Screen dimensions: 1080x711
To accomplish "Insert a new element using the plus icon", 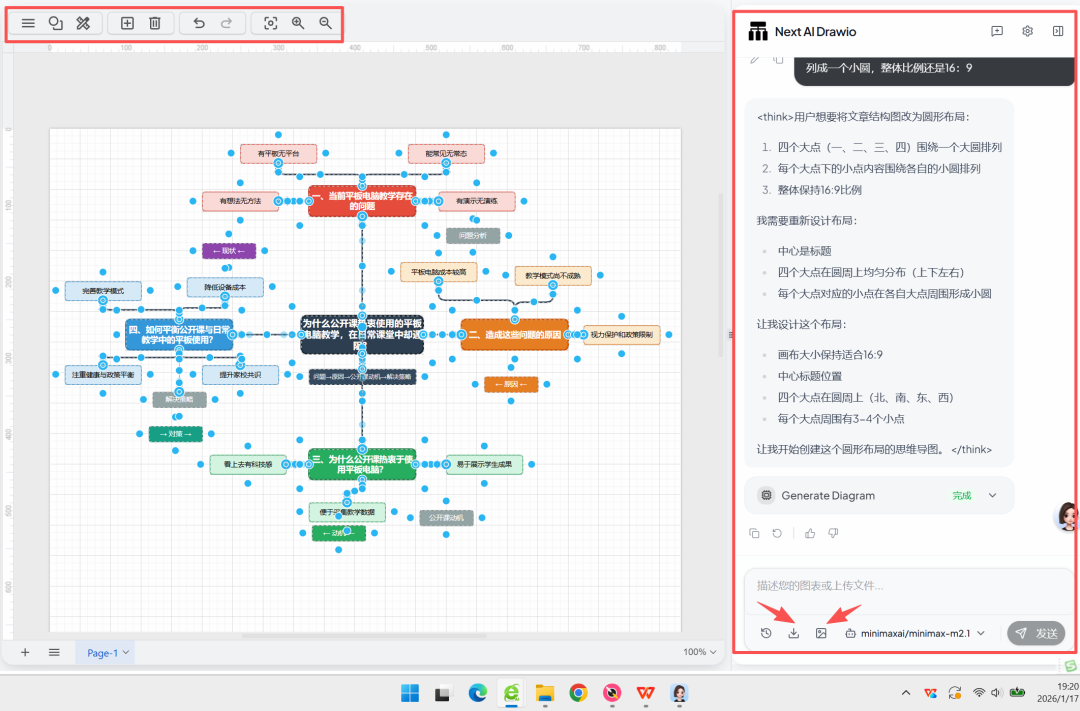I will click(x=127, y=23).
